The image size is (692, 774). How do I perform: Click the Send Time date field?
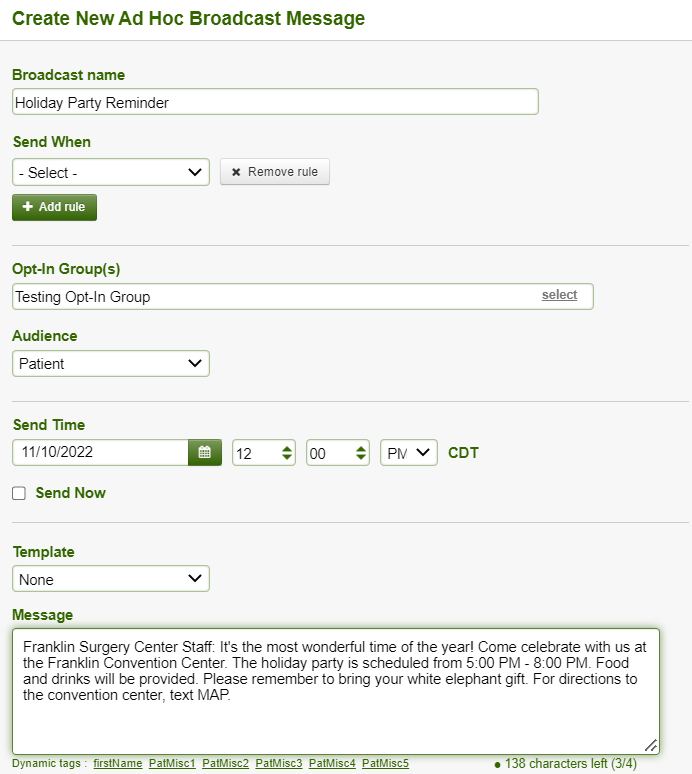coord(100,452)
